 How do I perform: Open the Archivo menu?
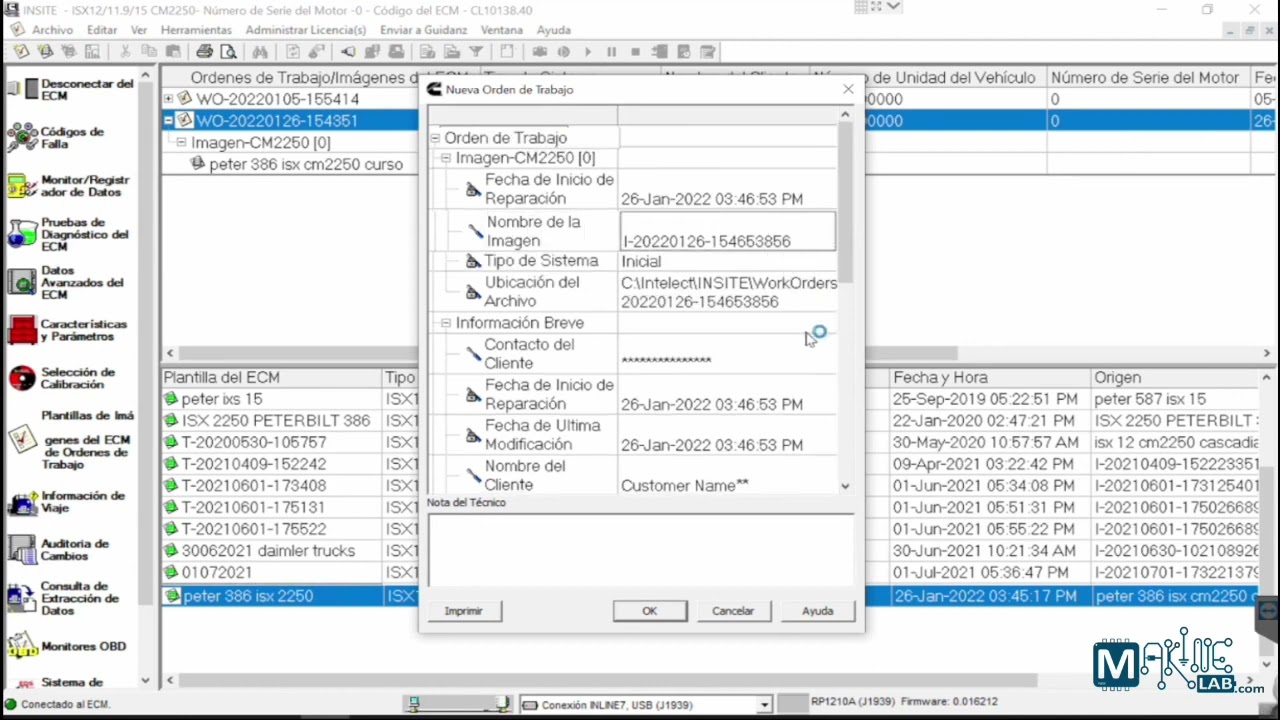tap(52, 30)
